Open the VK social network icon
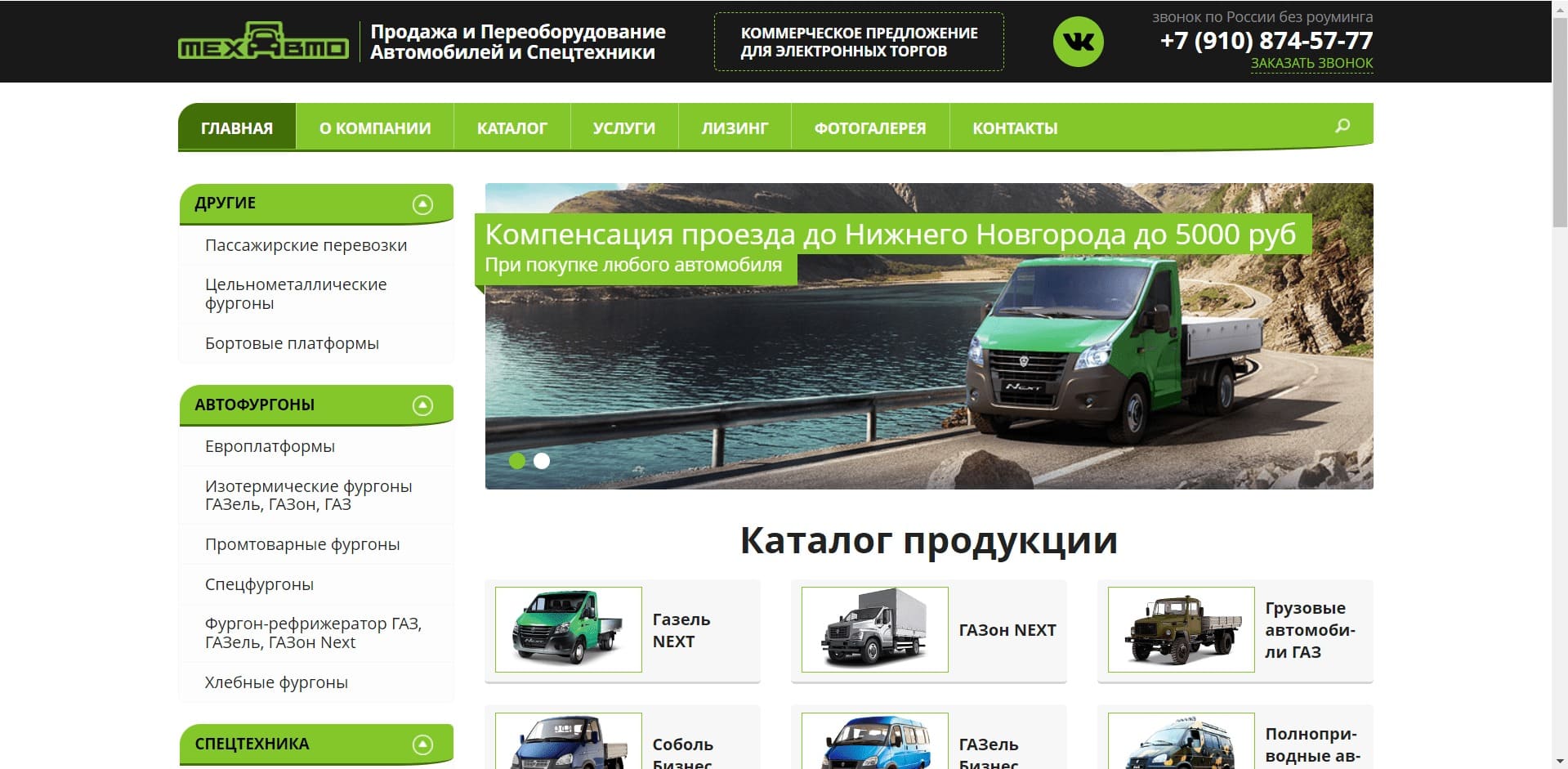 point(1078,42)
